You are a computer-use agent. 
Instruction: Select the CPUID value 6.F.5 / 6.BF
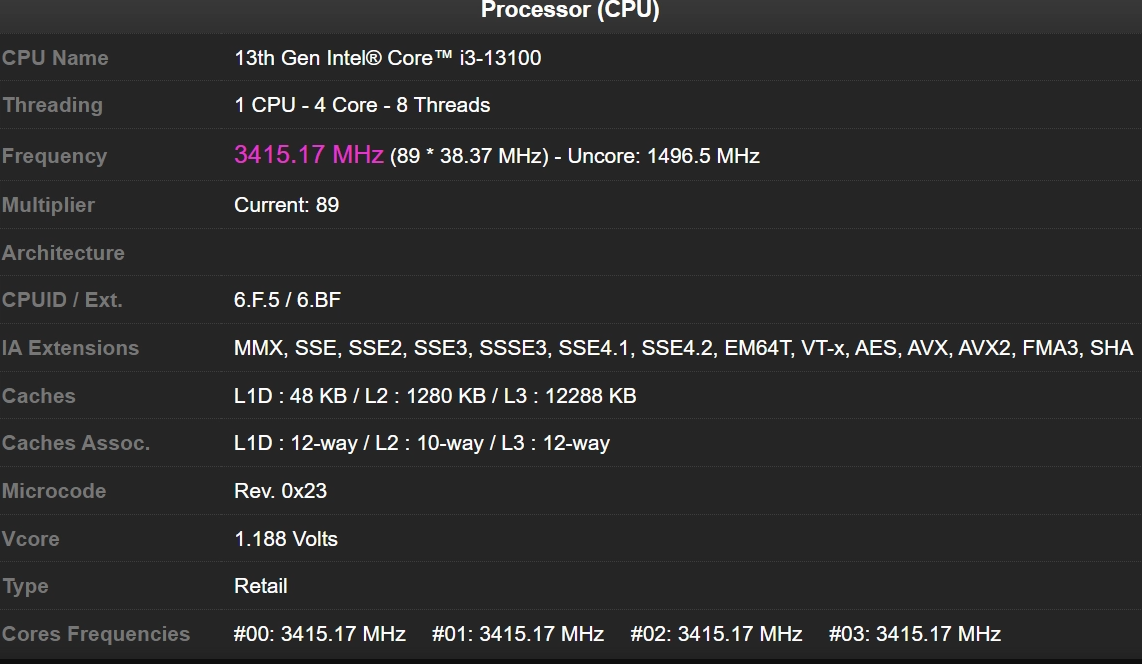point(287,300)
